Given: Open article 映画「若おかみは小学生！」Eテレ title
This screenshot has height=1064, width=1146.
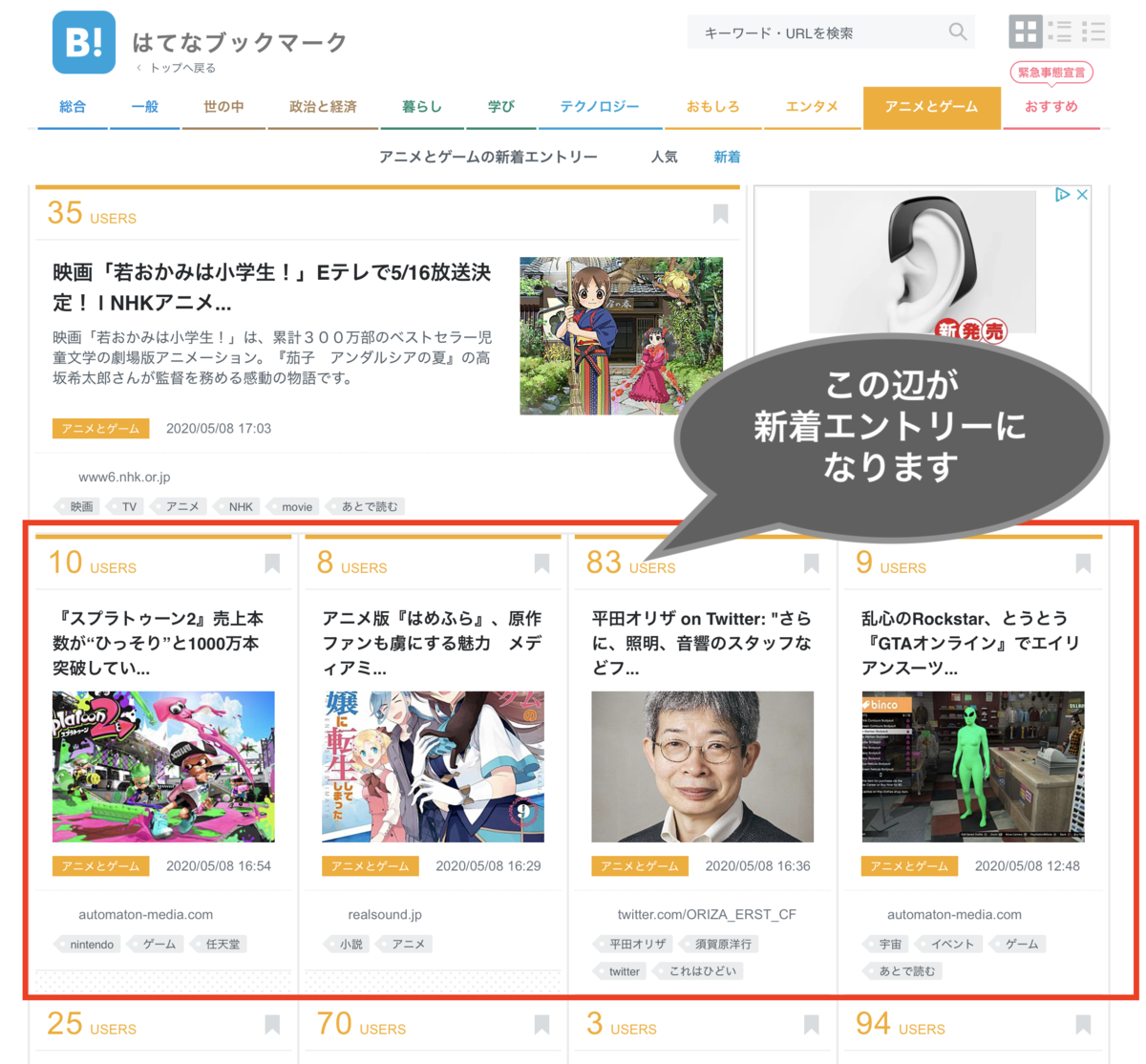Looking at the screenshot, I should click(x=272, y=287).
